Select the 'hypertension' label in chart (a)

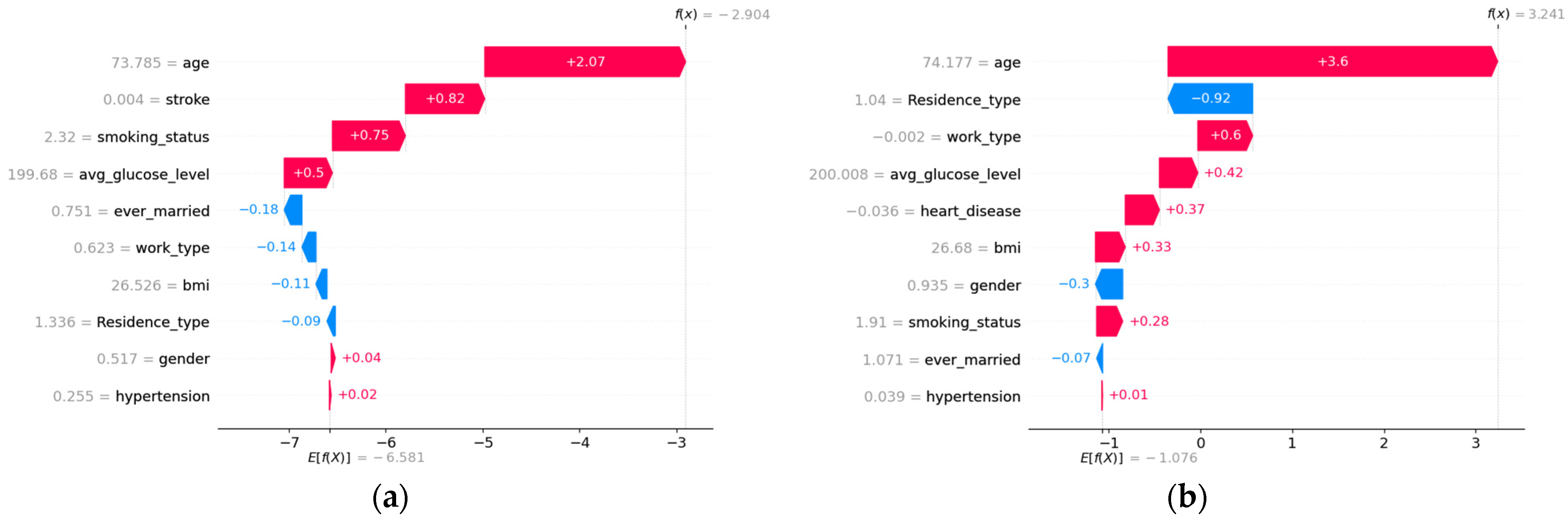coord(163,397)
